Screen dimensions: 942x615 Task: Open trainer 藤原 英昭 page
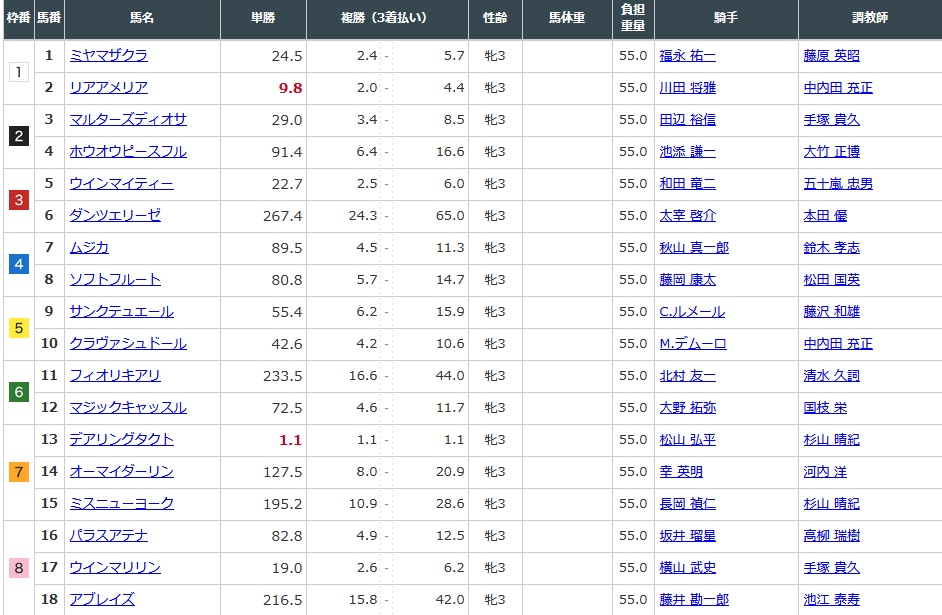pyautogui.click(x=831, y=56)
